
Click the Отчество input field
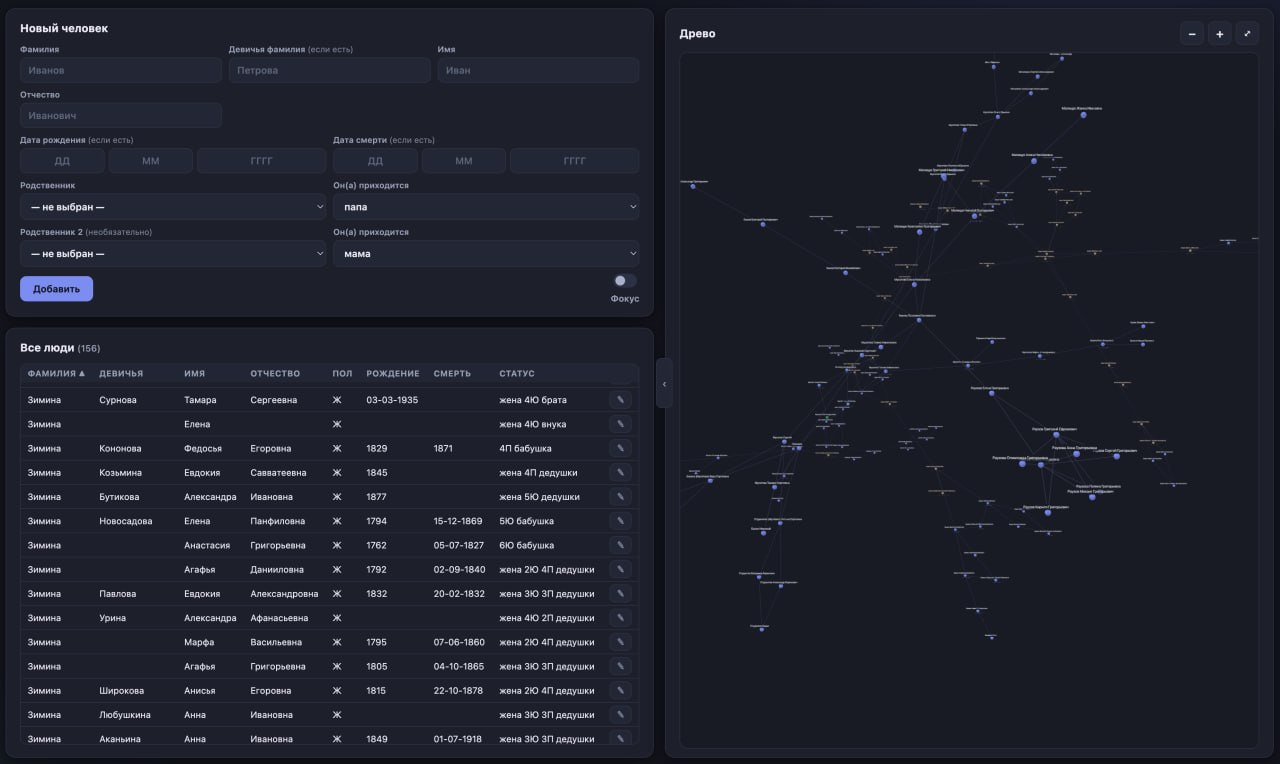(x=121, y=116)
